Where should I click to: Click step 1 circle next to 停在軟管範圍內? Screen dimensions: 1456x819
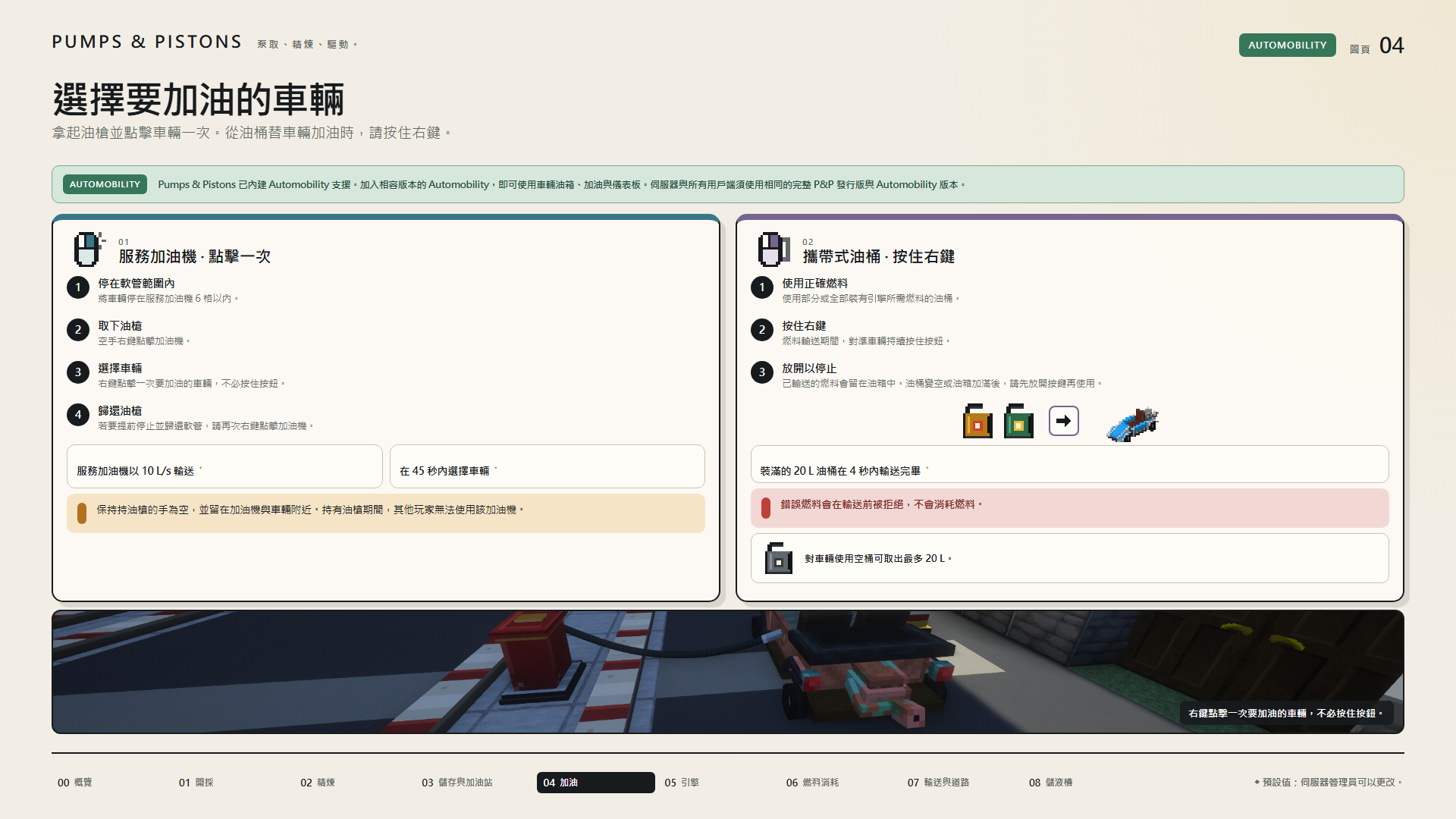pos(78,287)
